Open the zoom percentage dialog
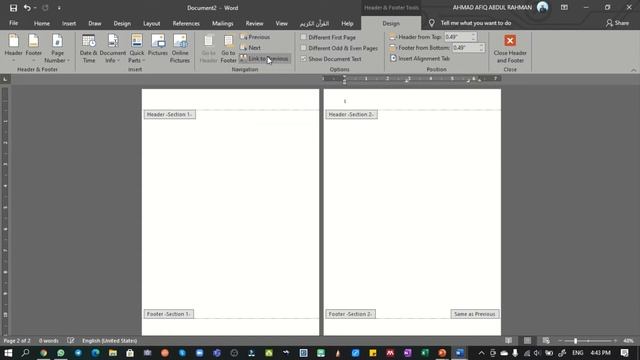The width and height of the screenshot is (640, 360). point(628,340)
